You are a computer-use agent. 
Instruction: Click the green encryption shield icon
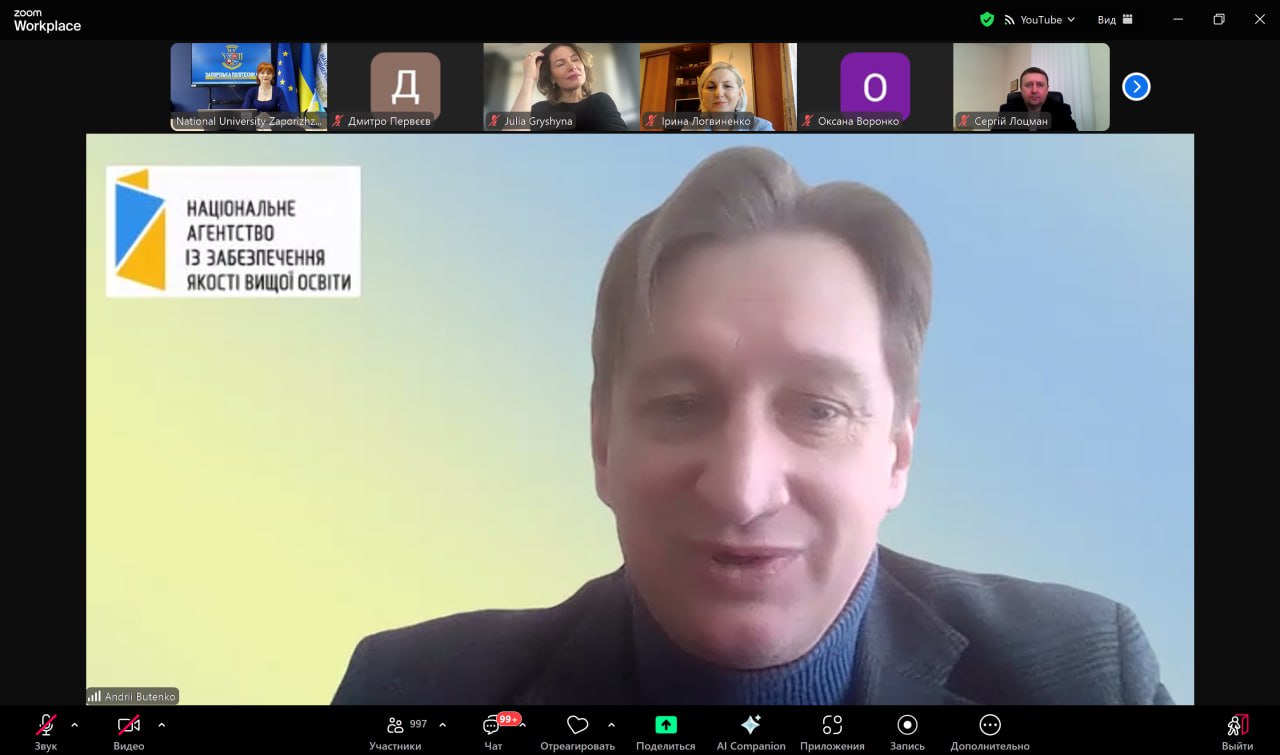987,19
